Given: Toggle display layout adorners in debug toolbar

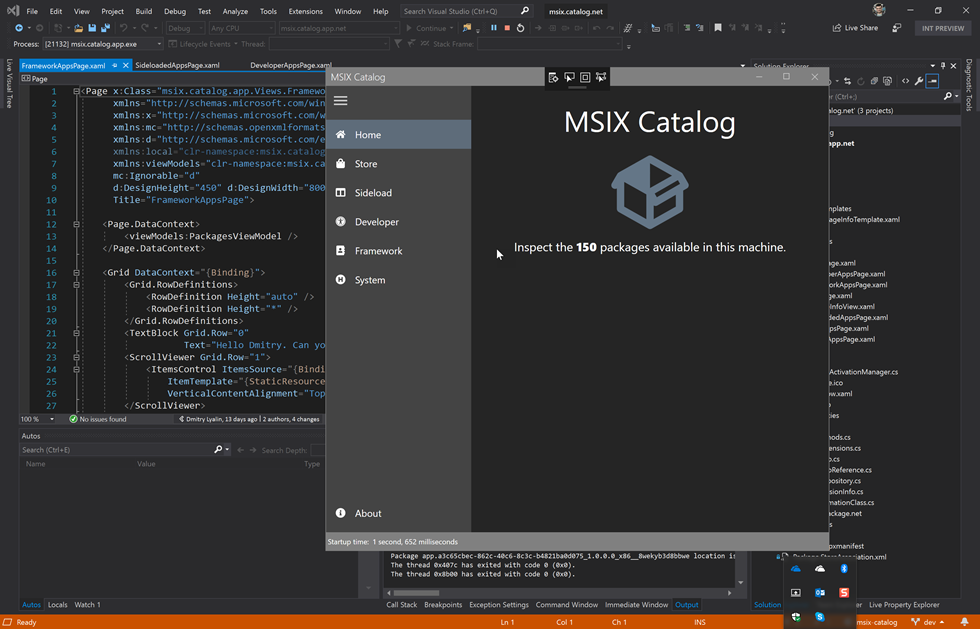Looking at the screenshot, I should coord(585,77).
